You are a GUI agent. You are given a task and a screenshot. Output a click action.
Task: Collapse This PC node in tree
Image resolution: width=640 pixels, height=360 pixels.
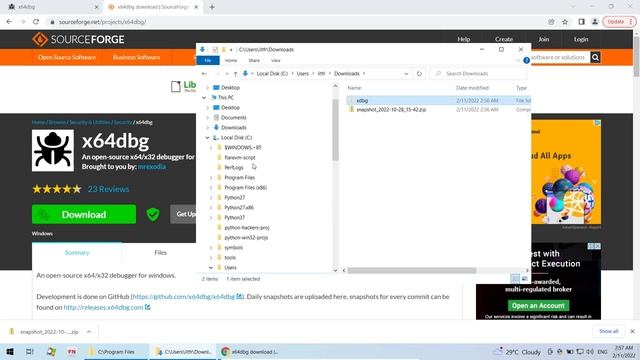click(x=204, y=98)
